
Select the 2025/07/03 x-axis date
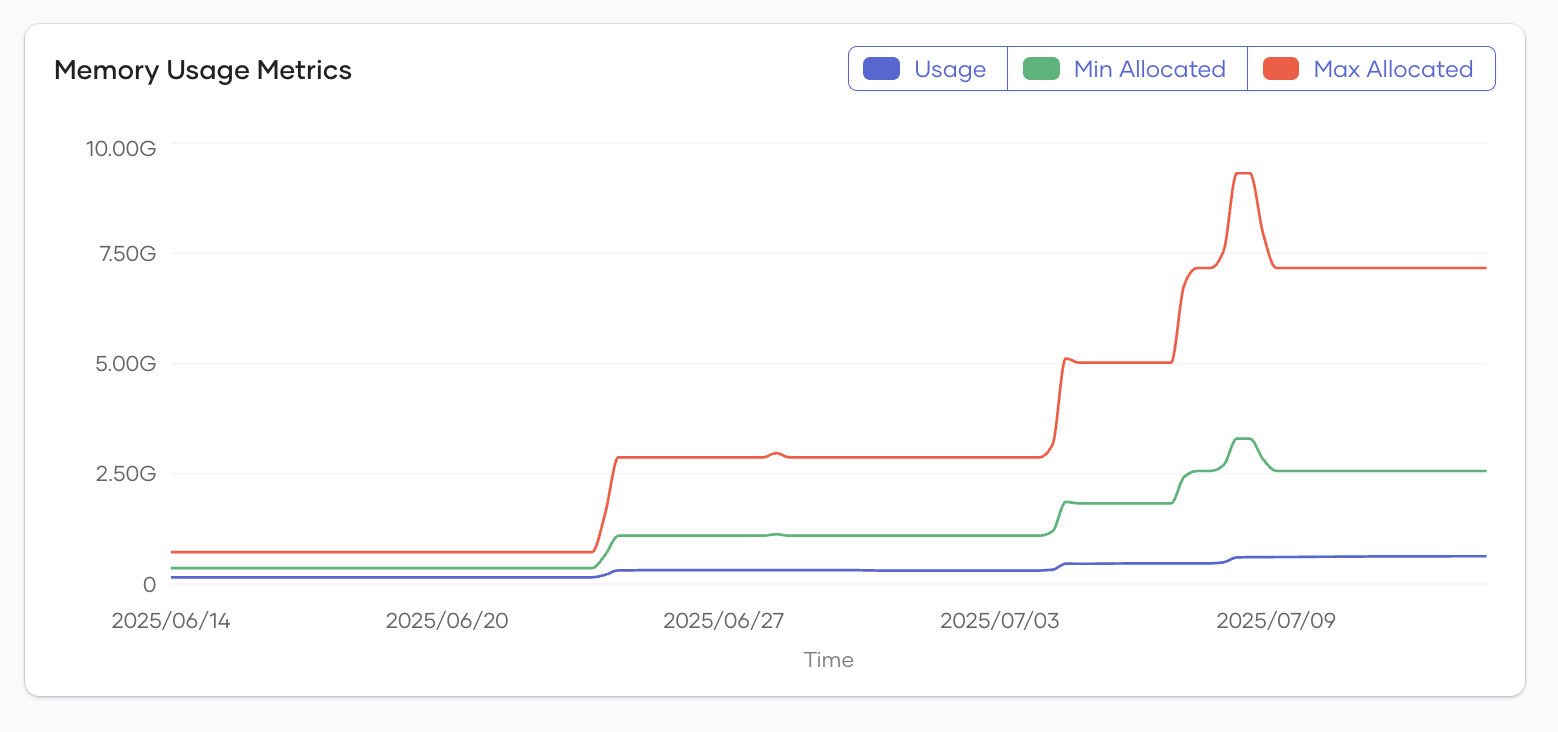click(x=1000, y=621)
